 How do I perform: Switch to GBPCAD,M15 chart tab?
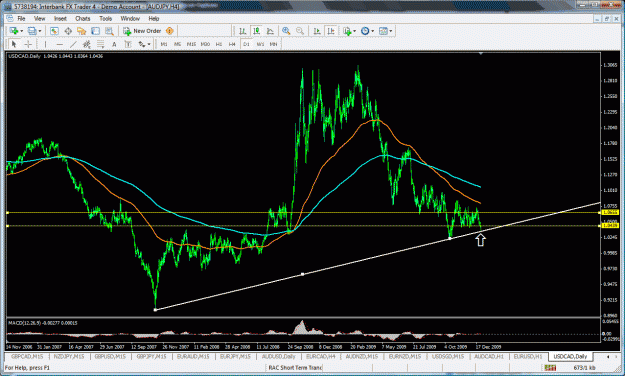tap(27, 356)
